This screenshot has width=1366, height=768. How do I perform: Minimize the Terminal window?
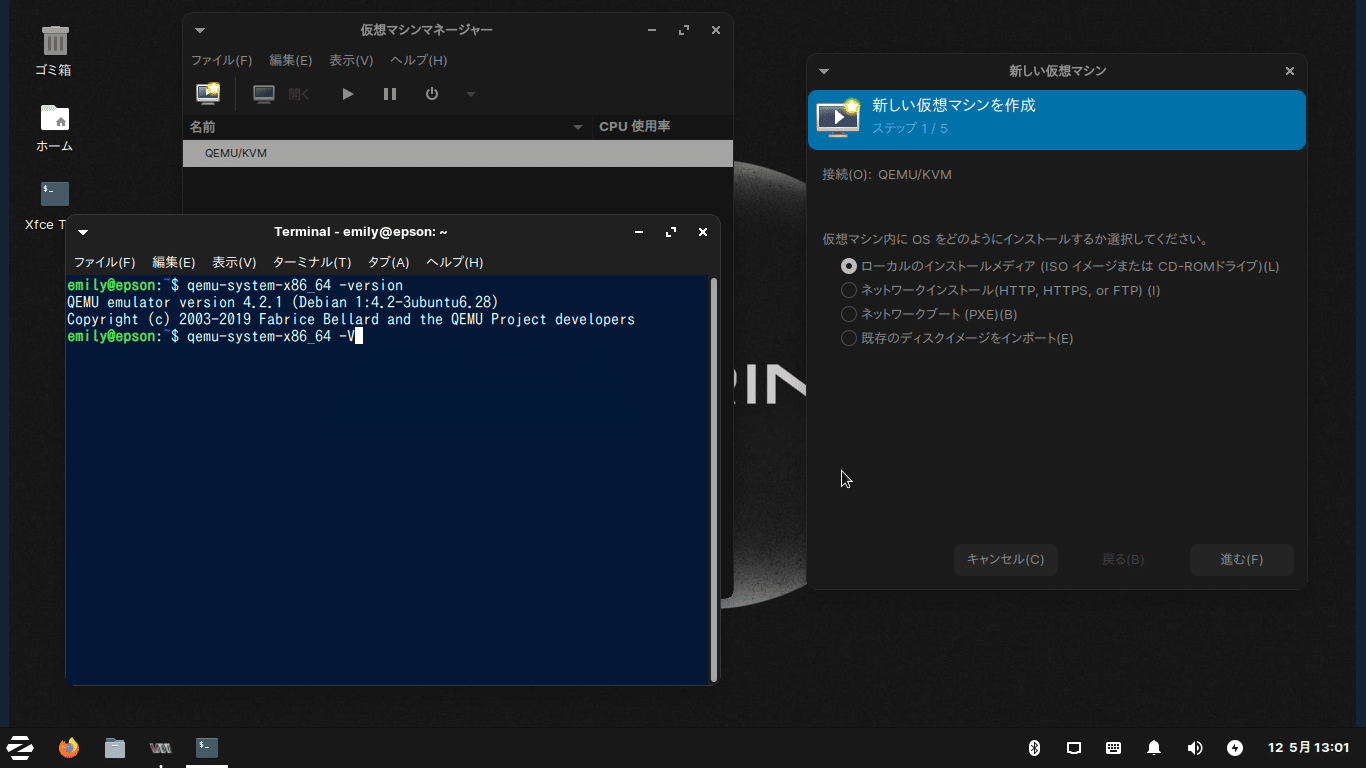(x=639, y=232)
